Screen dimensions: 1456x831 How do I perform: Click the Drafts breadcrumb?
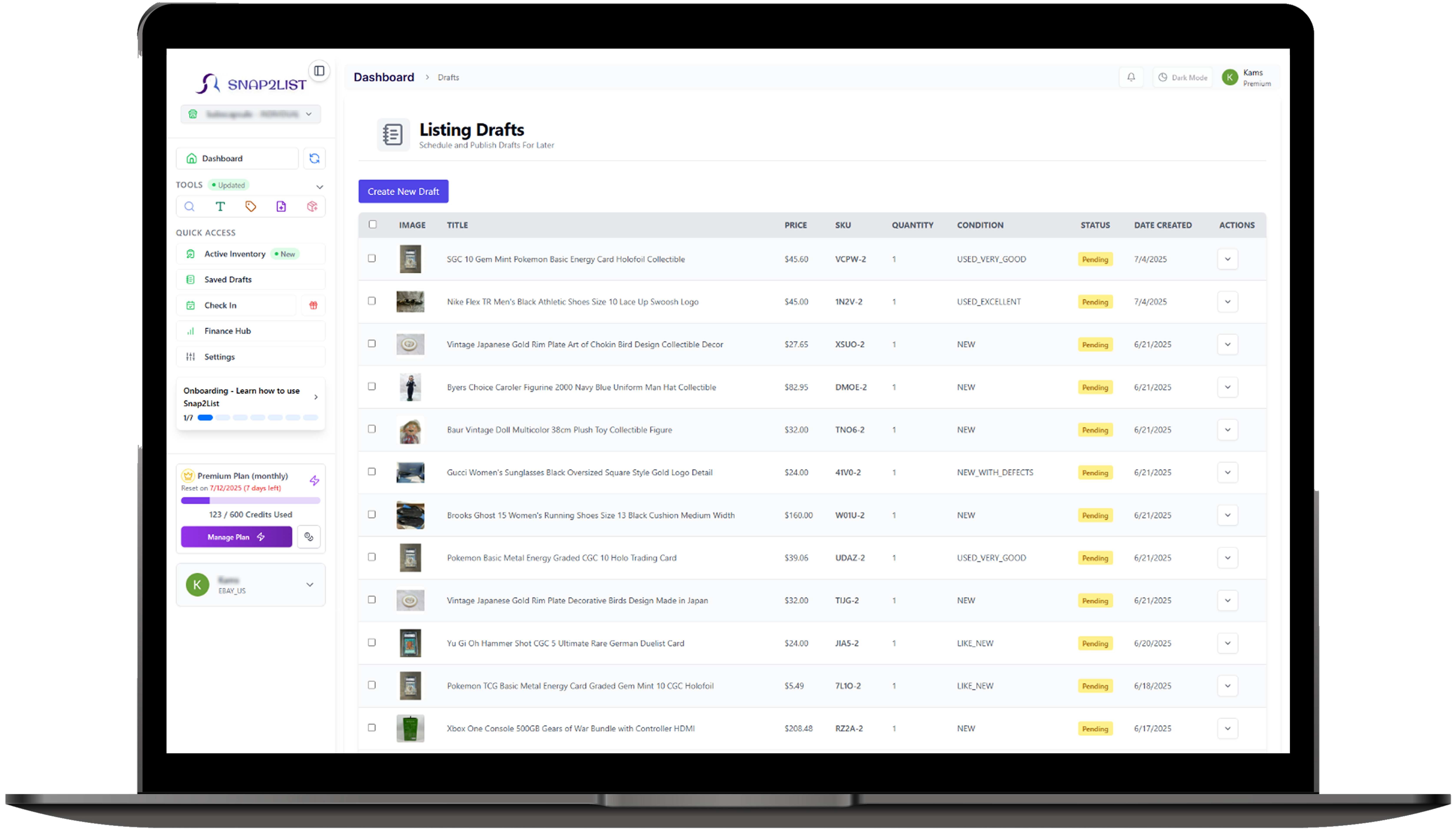coord(448,78)
